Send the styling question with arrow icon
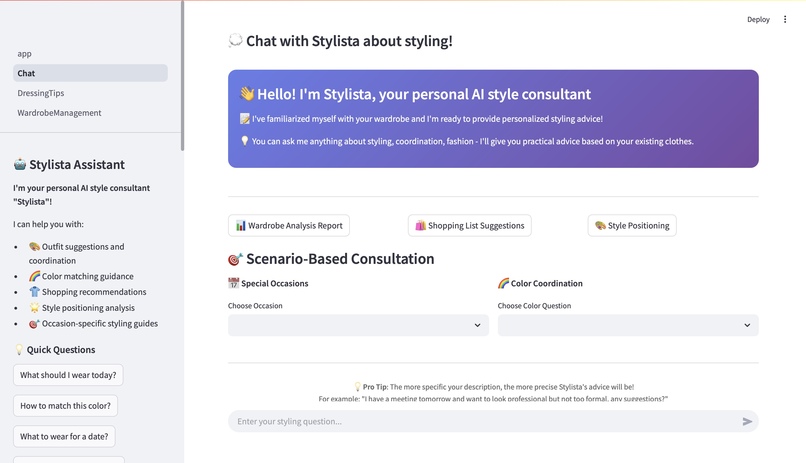The height and width of the screenshot is (463, 806). point(747,422)
